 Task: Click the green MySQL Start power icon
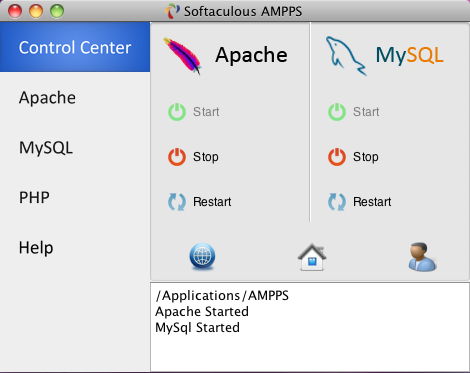click(x=337, y=112)
